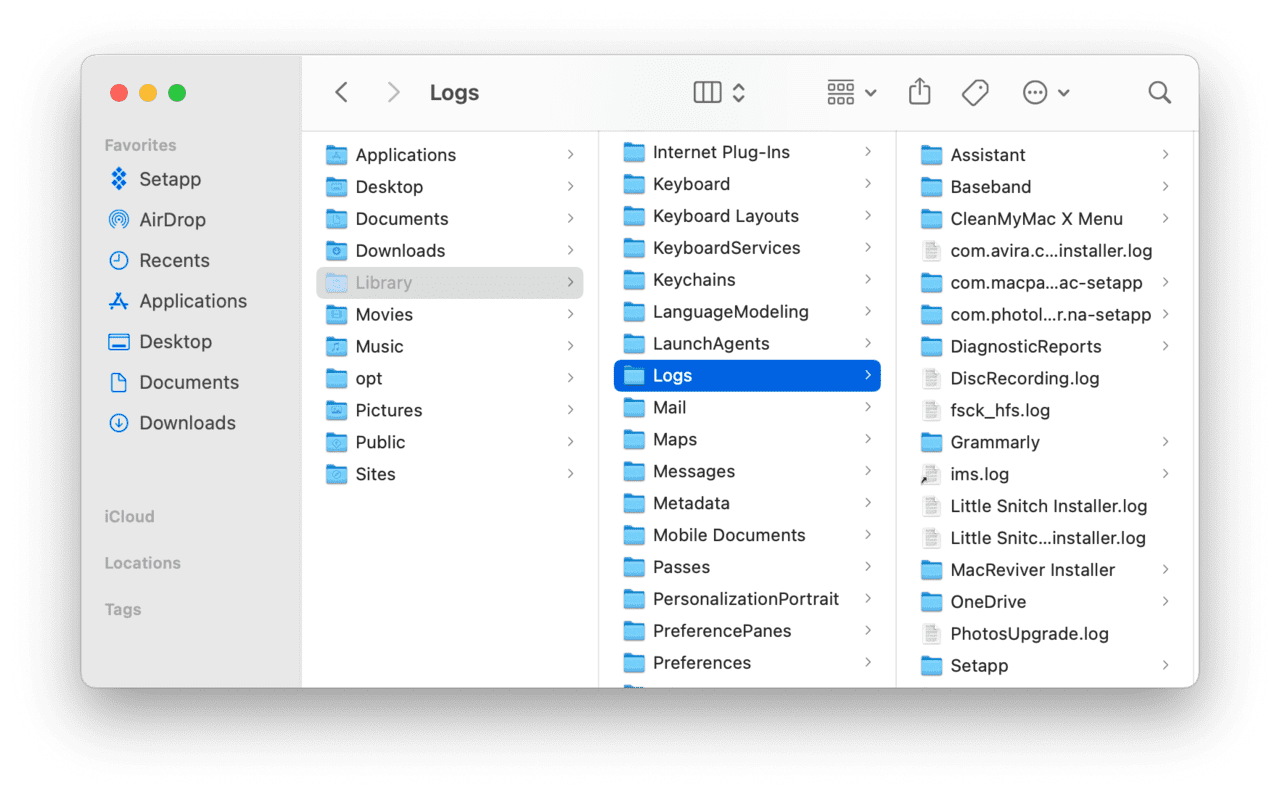Image resolution: width=1280 pixels, height=795 pixels.
Task: Select the Public folder icon
Action: [x=337, y=443]
